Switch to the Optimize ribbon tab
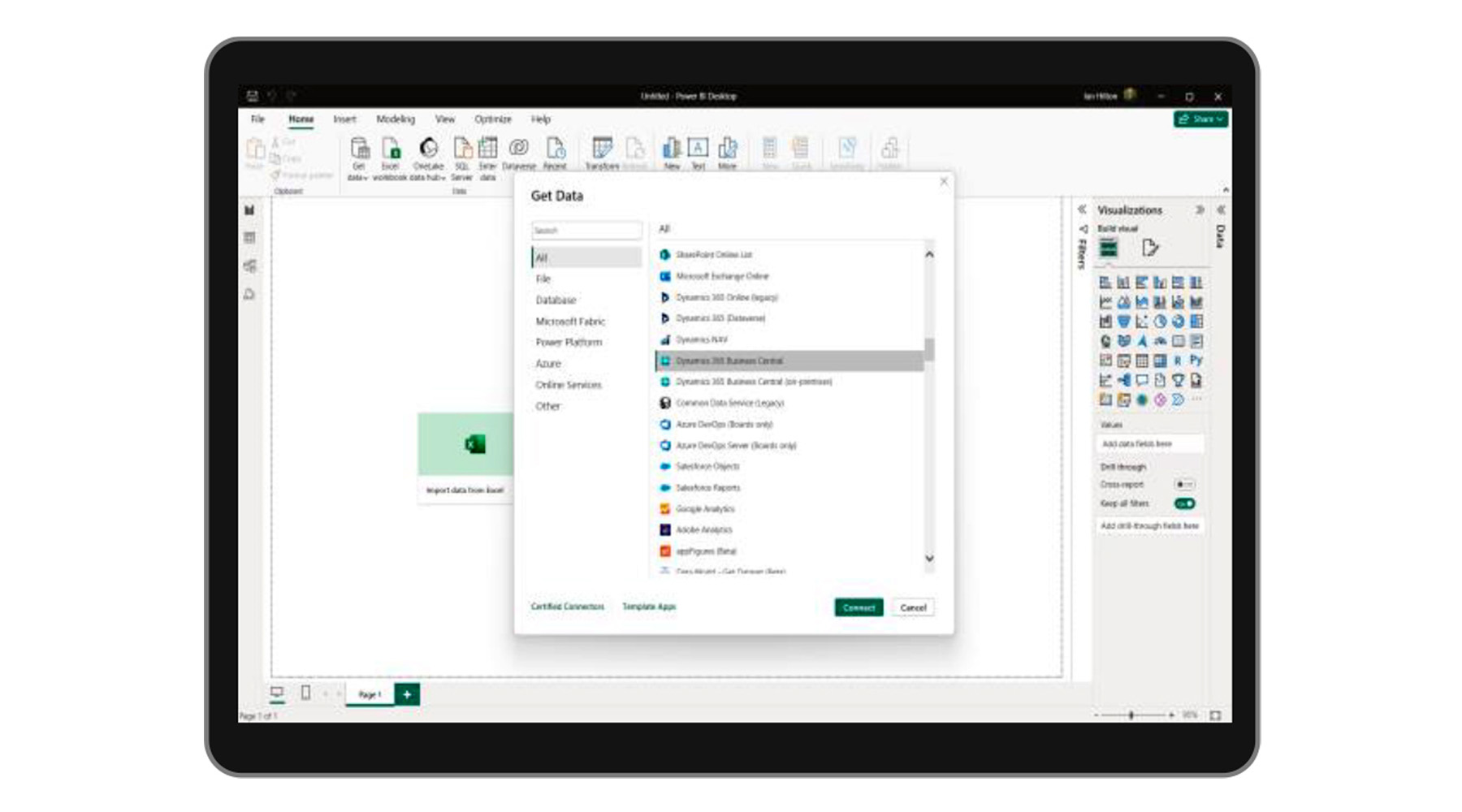Screen dimensions: 1462x812 pos(493,119)
